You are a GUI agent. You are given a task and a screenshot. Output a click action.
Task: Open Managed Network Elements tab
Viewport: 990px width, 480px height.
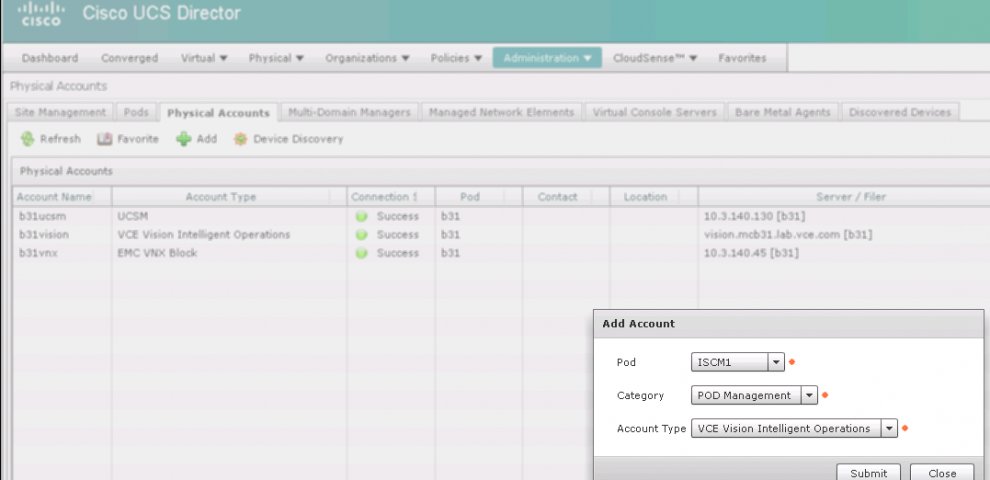(501, 112)
